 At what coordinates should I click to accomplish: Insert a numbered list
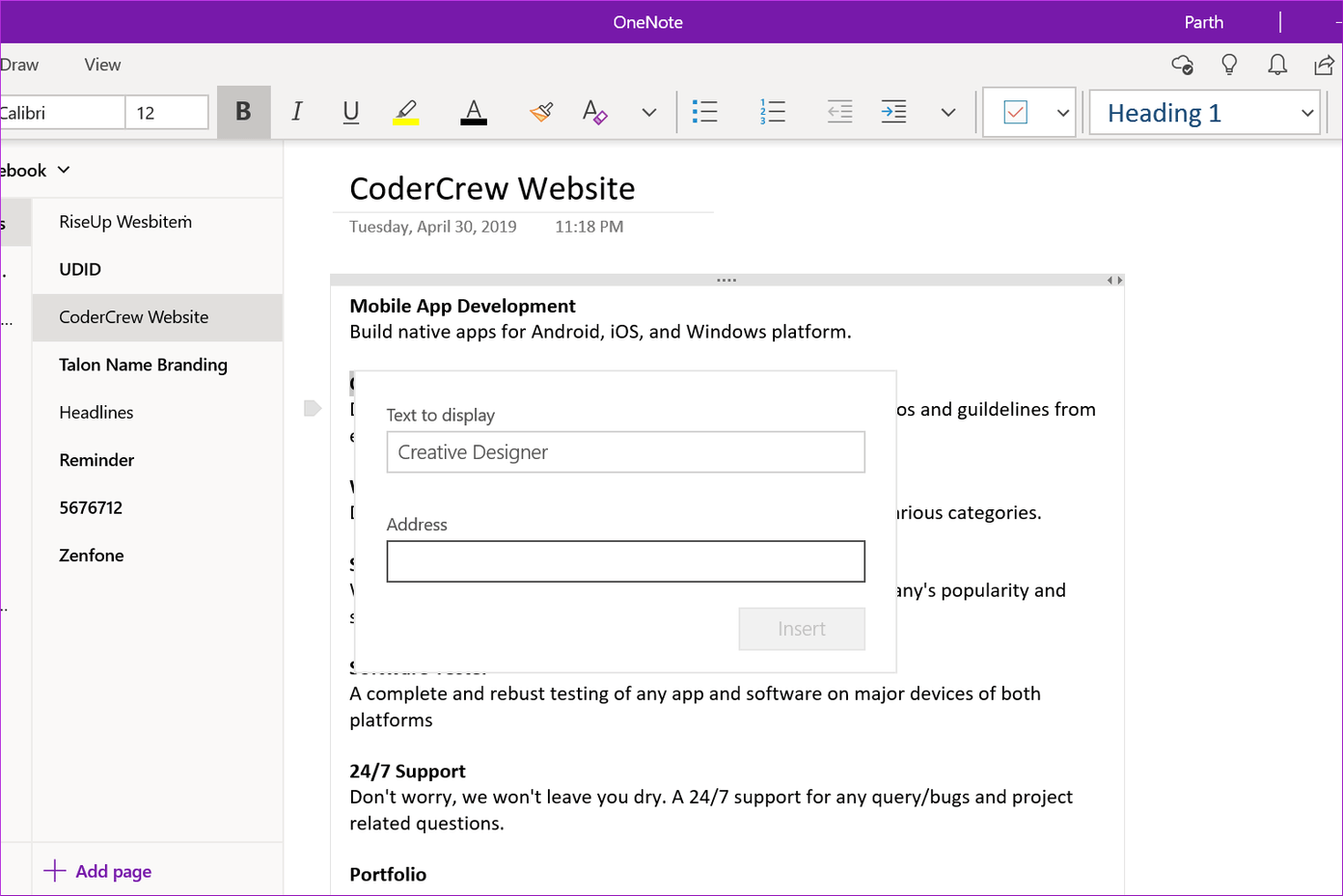tap(773, 112)
